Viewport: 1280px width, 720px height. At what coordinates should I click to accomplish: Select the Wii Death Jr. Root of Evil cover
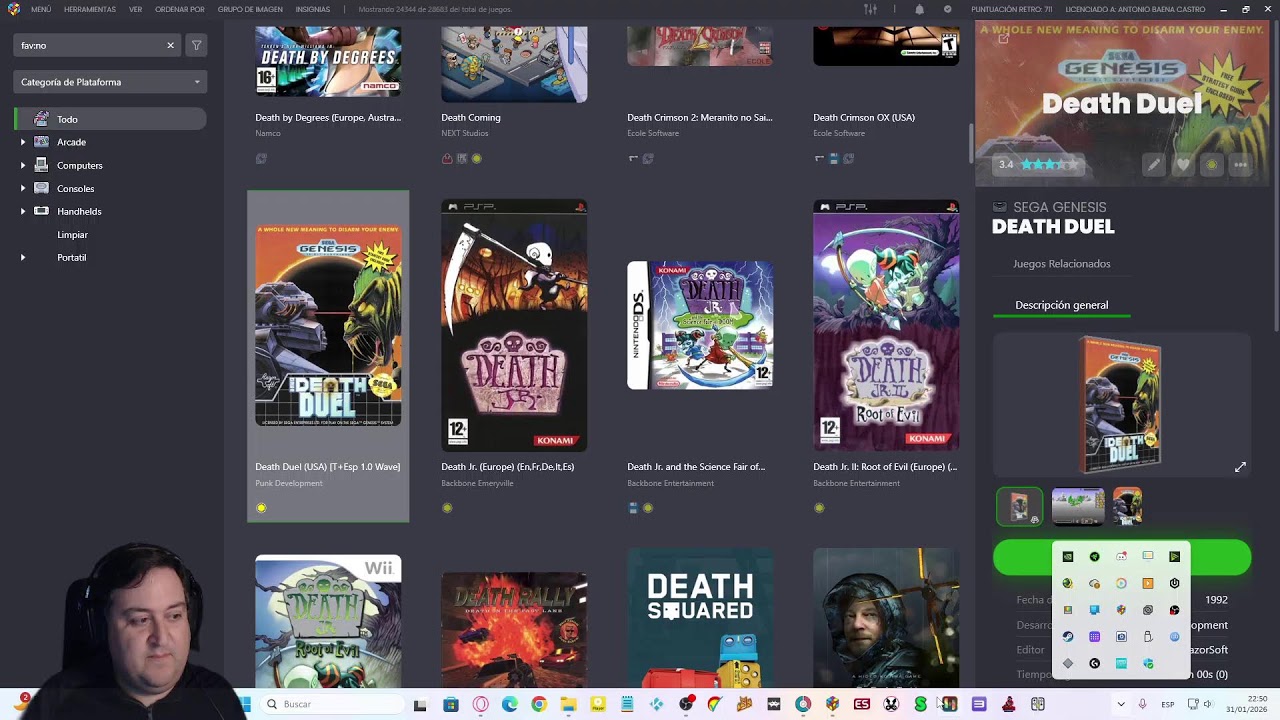[x=328, y=622]
